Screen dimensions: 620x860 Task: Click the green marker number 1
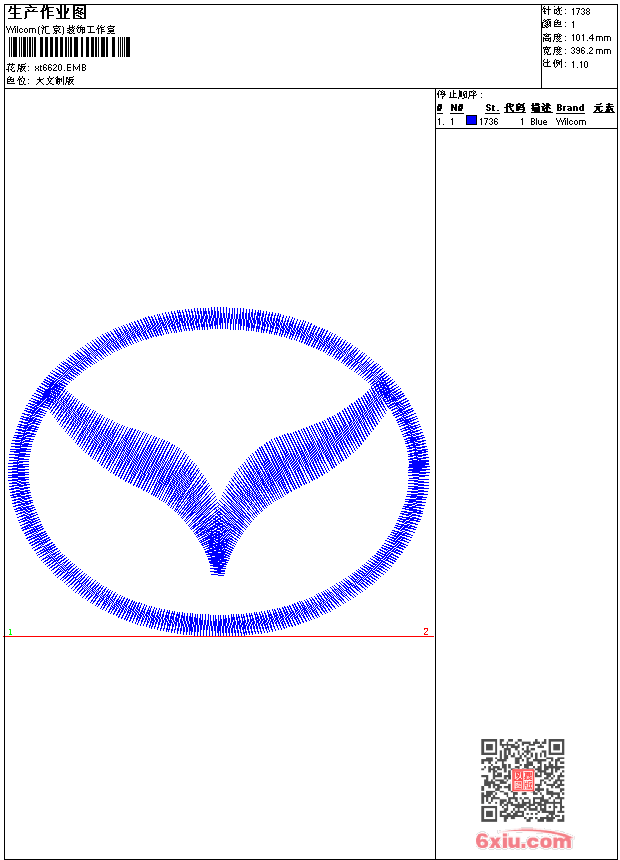point(10,632)
